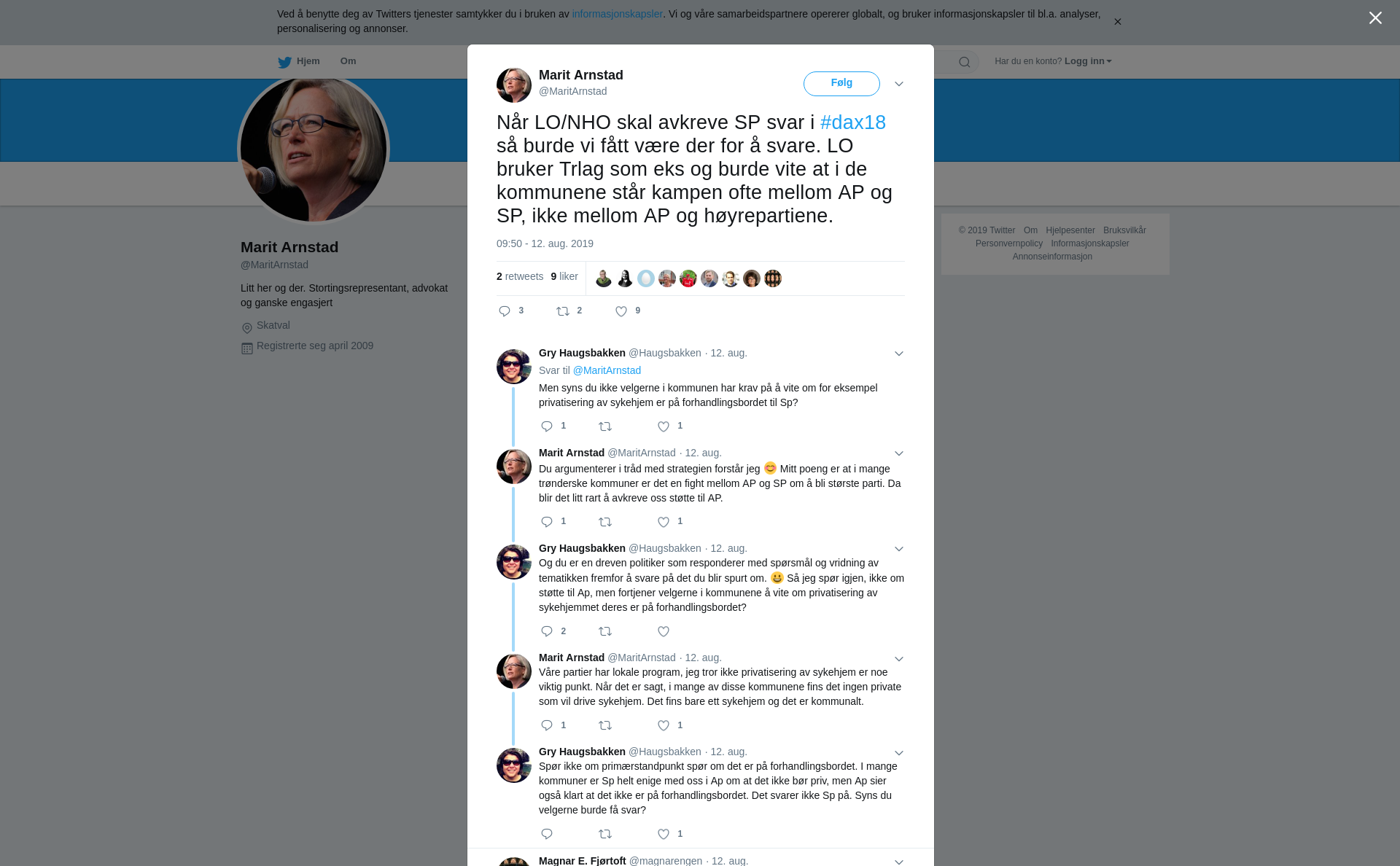This screenshot has height=866, width=1400.
Task: Like the main tweet with the heart icon
Action: click(621, 311)
